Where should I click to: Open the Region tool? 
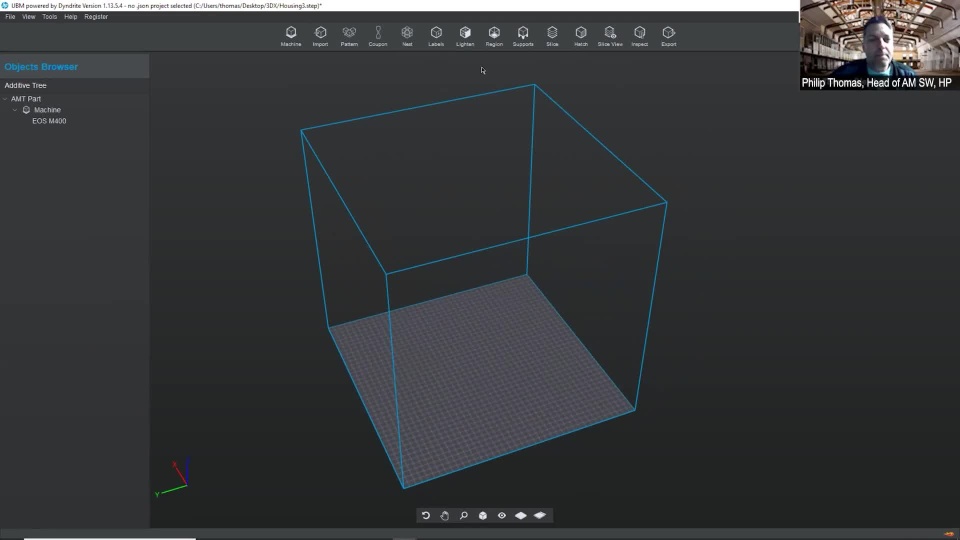[494, 36]
